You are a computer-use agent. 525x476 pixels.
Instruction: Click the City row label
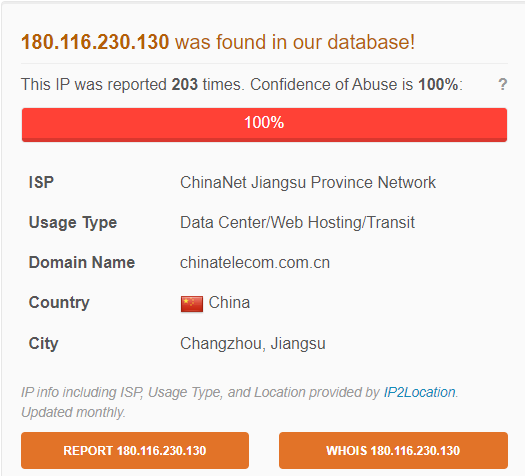44,344
